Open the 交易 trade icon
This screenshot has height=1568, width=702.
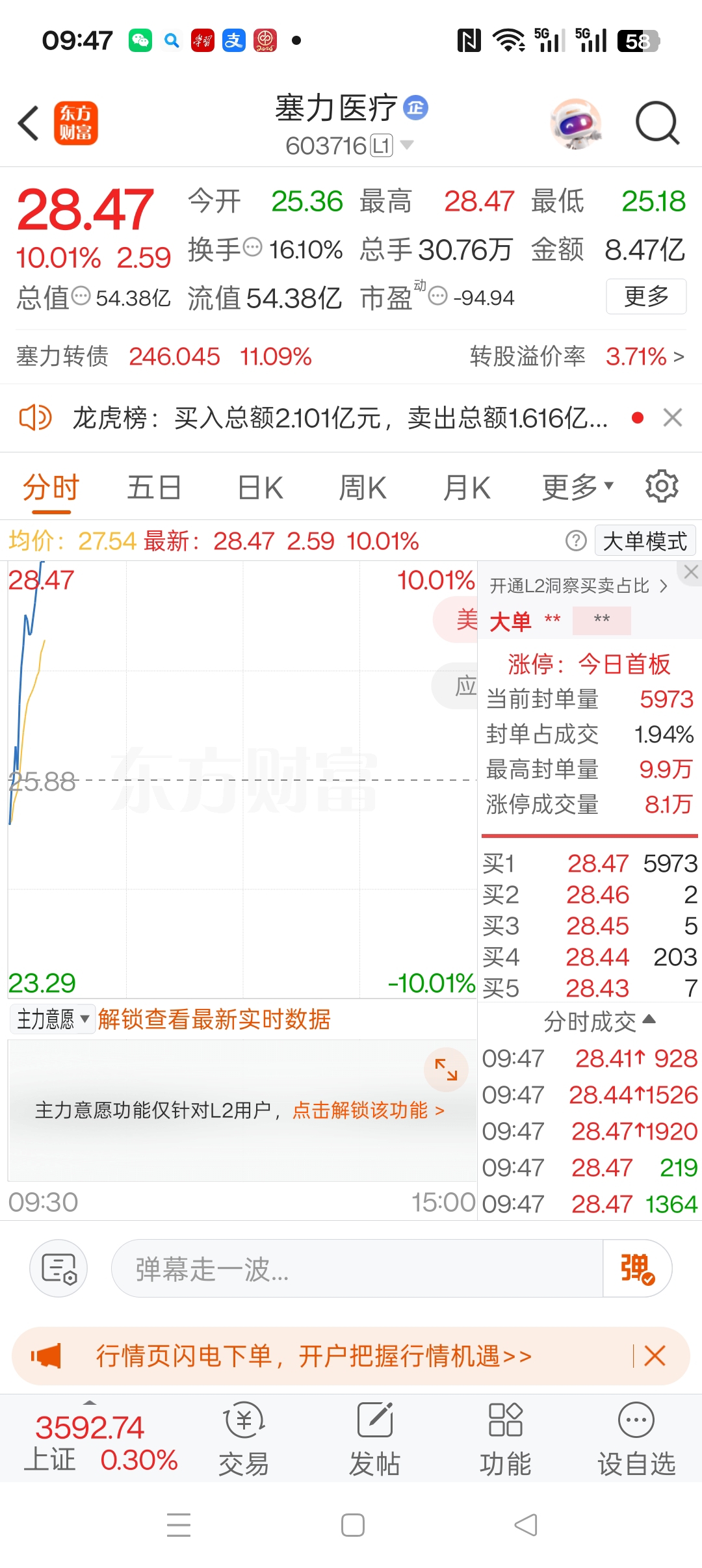point(244,1439)
